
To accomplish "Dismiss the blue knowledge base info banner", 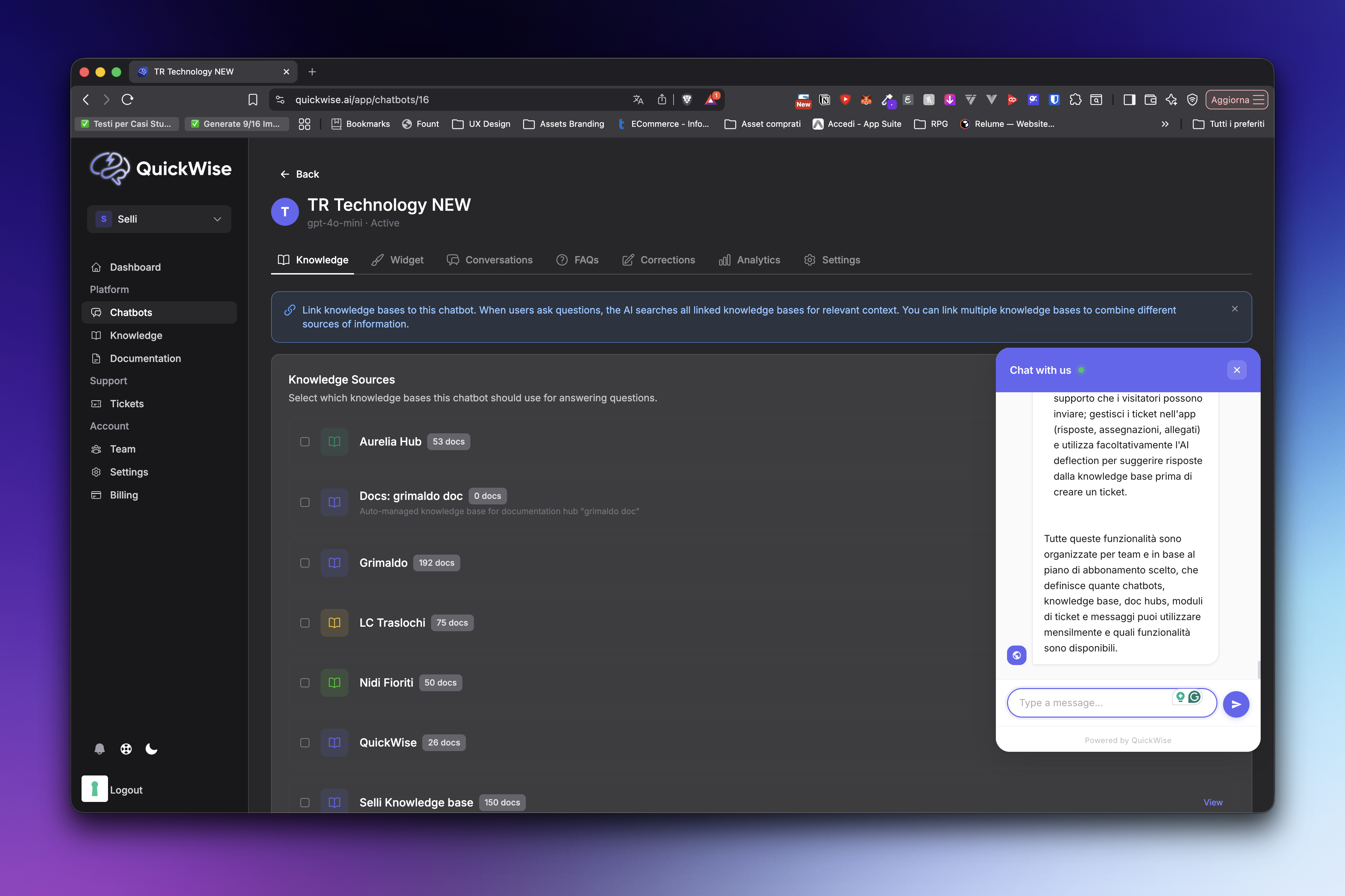I will point(1235,309).
